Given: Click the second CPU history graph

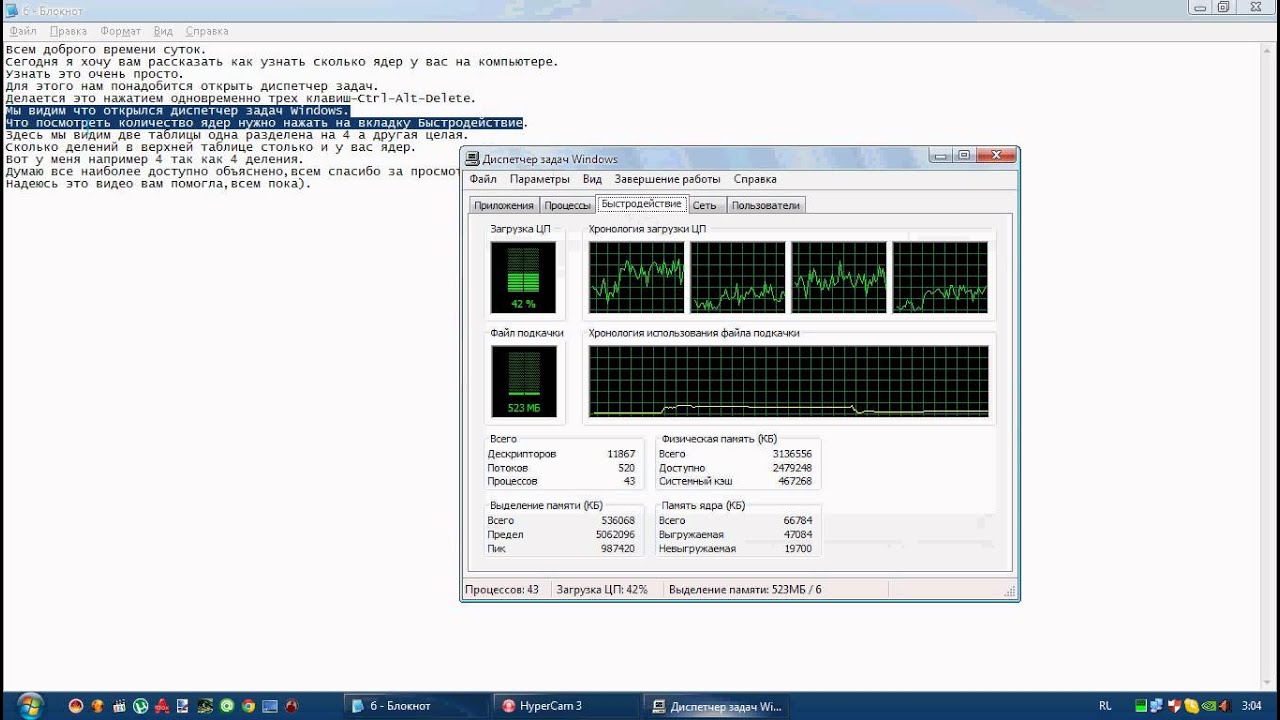Looking at the screenshot, I should tap(738, 277).
